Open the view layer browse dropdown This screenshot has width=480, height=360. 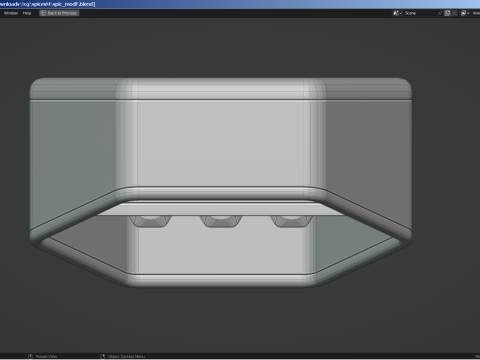(x=465, y=13)
